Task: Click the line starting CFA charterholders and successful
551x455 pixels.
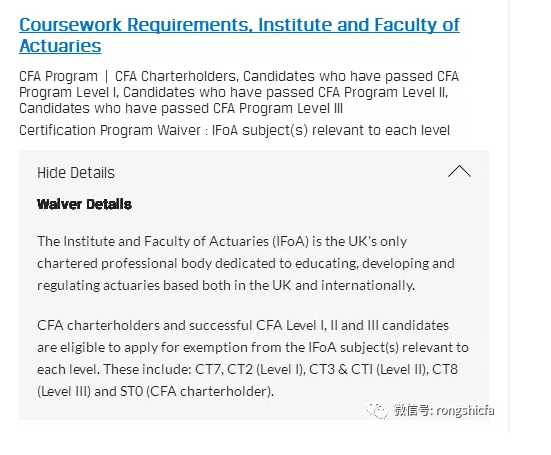Action: click(x=243, y=325)
